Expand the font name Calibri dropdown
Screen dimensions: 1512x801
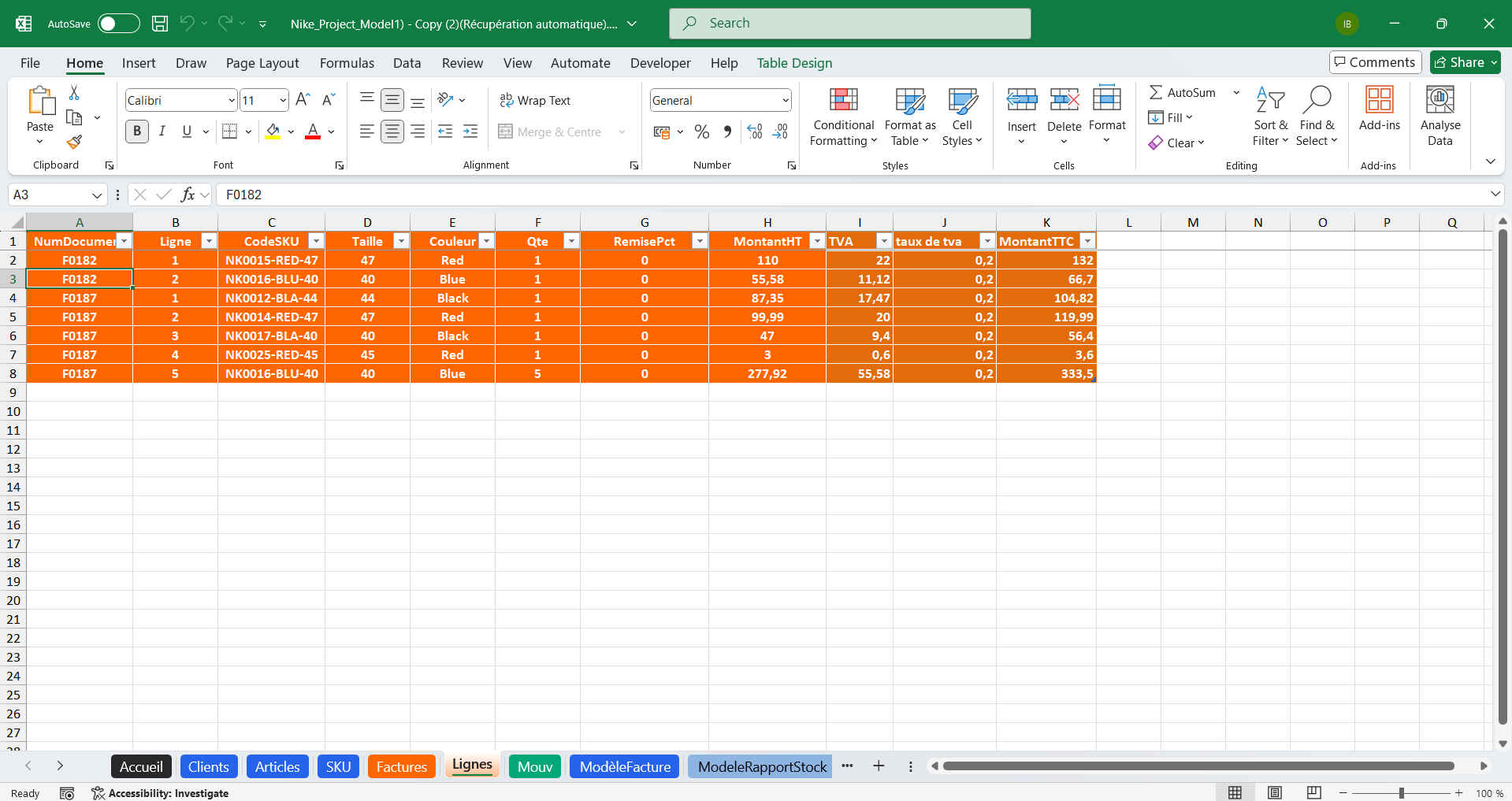pyautogui.click(x=232, y=100)
